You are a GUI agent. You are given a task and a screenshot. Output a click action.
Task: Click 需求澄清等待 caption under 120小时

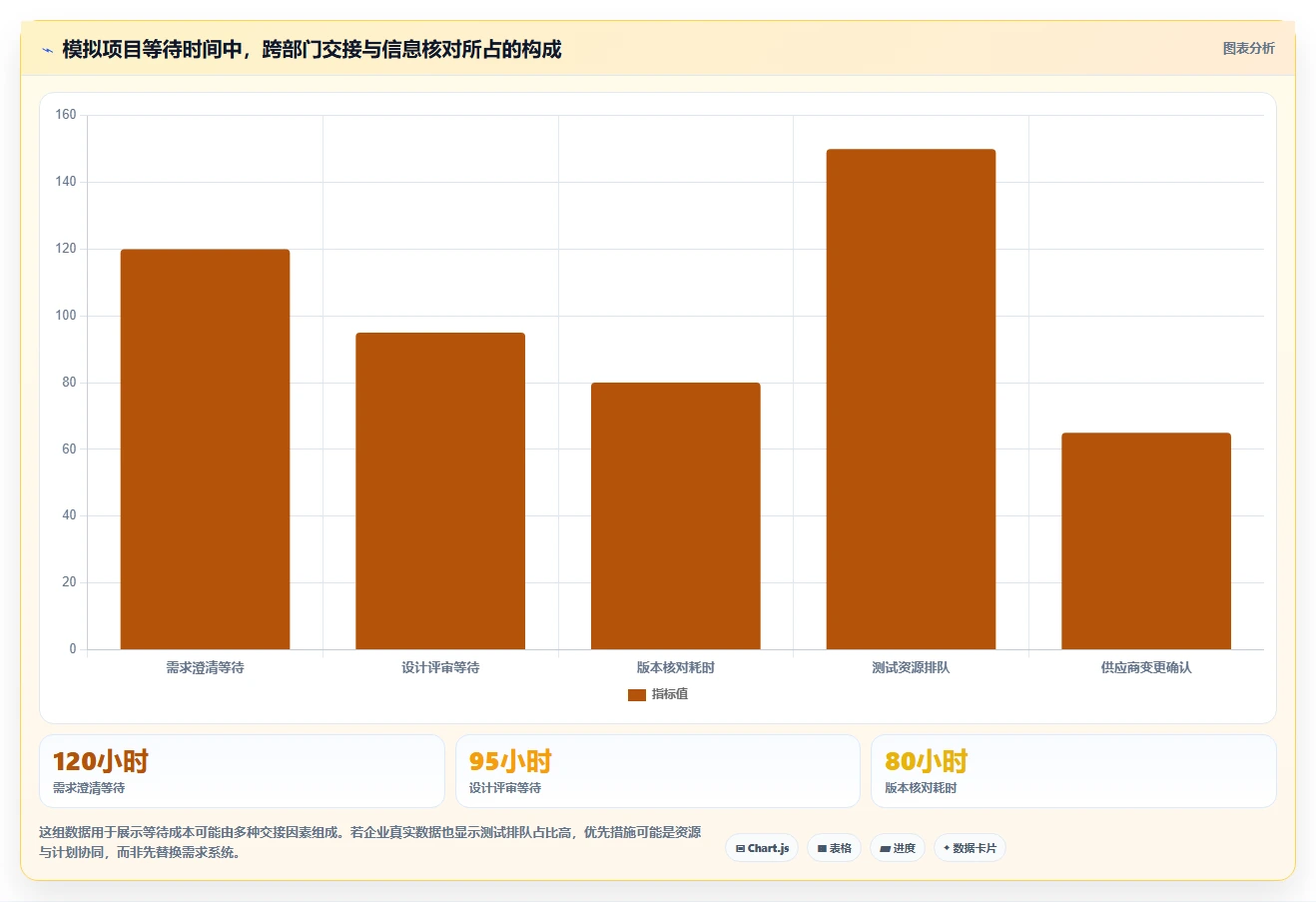pos(89,788)
